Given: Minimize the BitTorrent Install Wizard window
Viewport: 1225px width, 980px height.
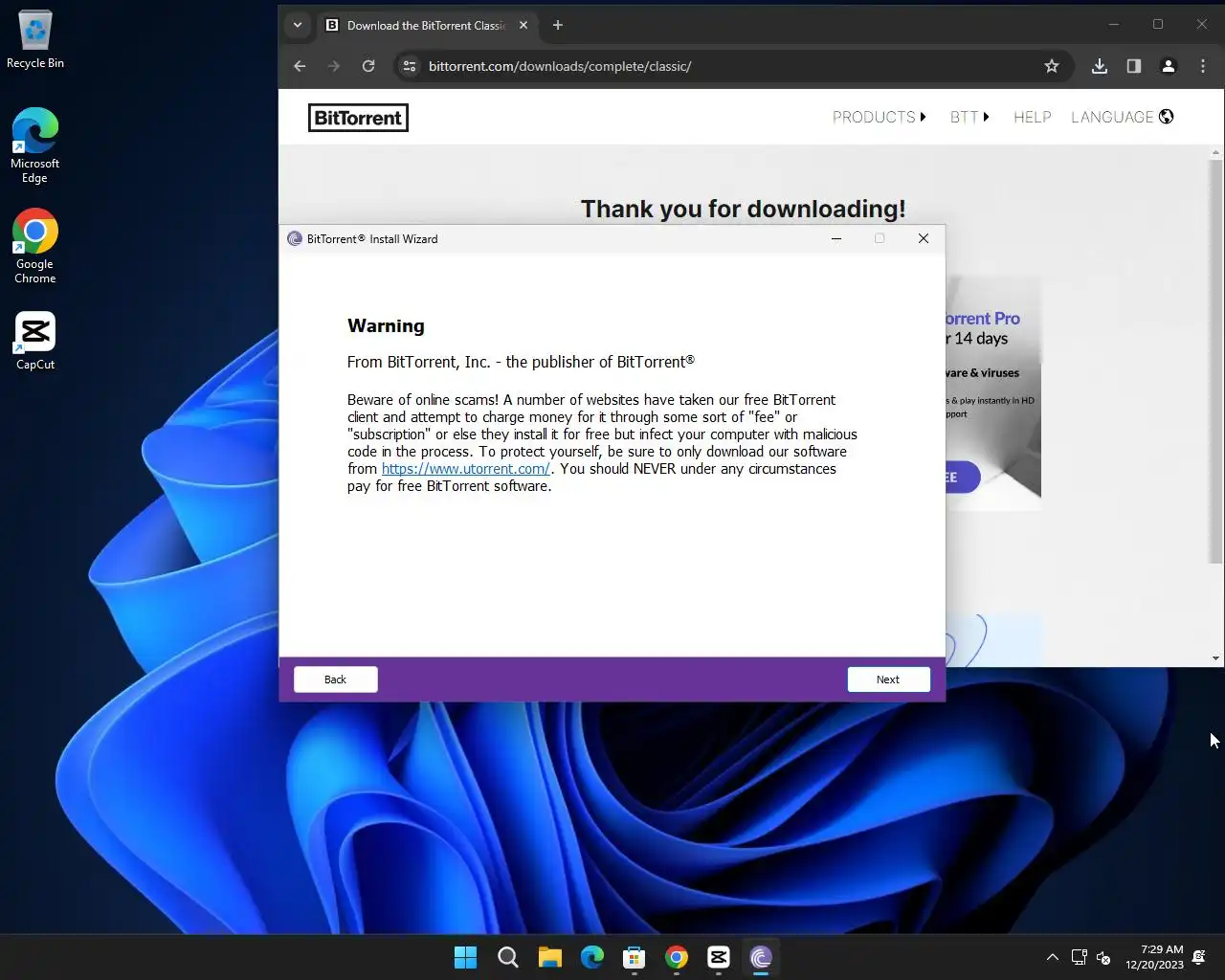Looking at the screenshot, I should 836,238.
